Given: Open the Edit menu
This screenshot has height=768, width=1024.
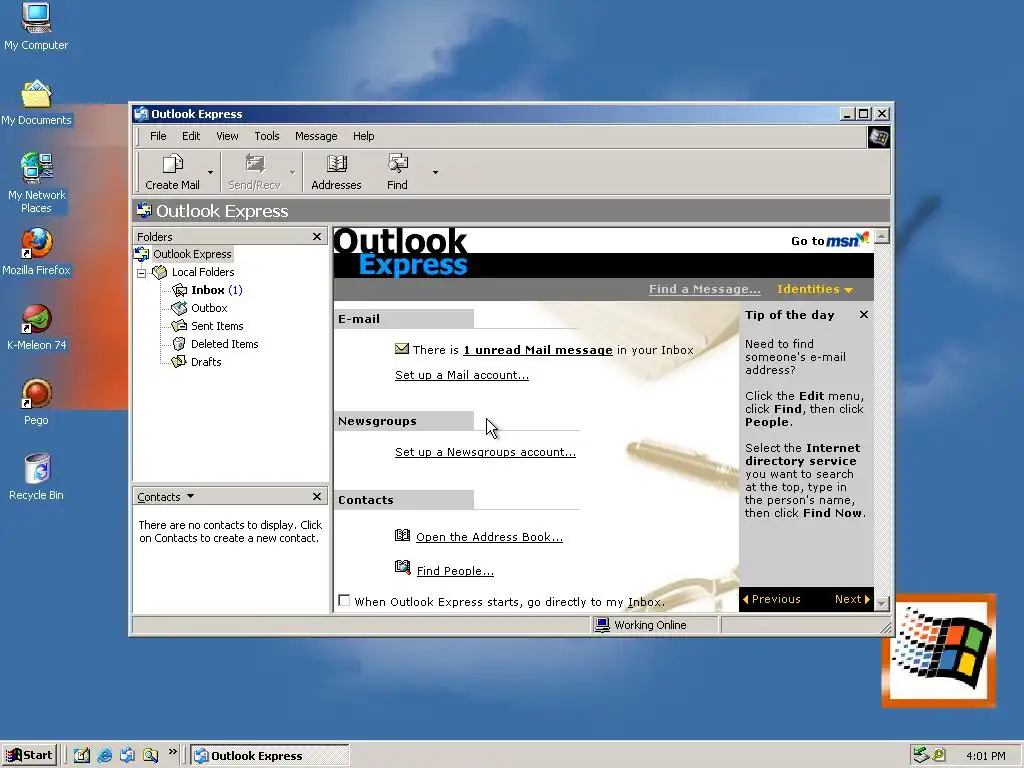Looking at the screenshot, I should (191, 136).
